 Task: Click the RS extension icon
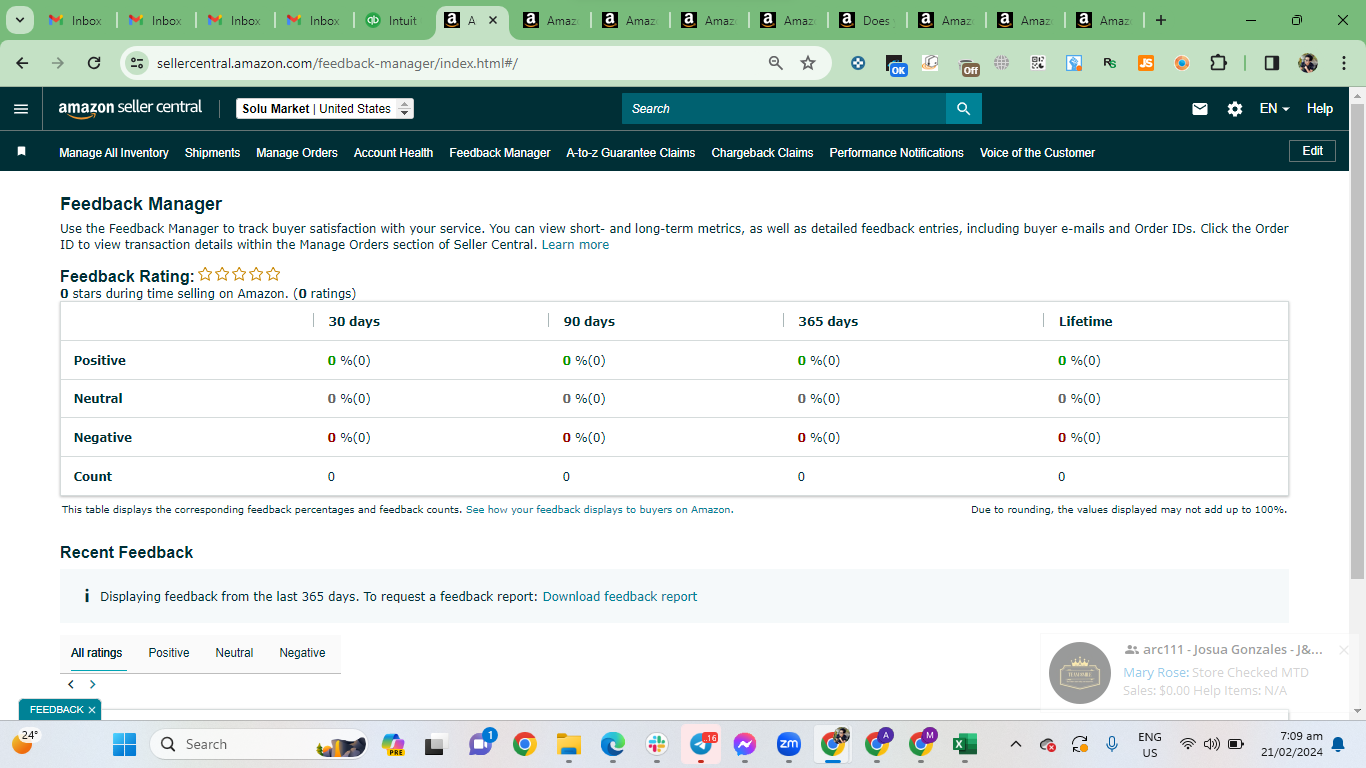tap(1110, 63)
